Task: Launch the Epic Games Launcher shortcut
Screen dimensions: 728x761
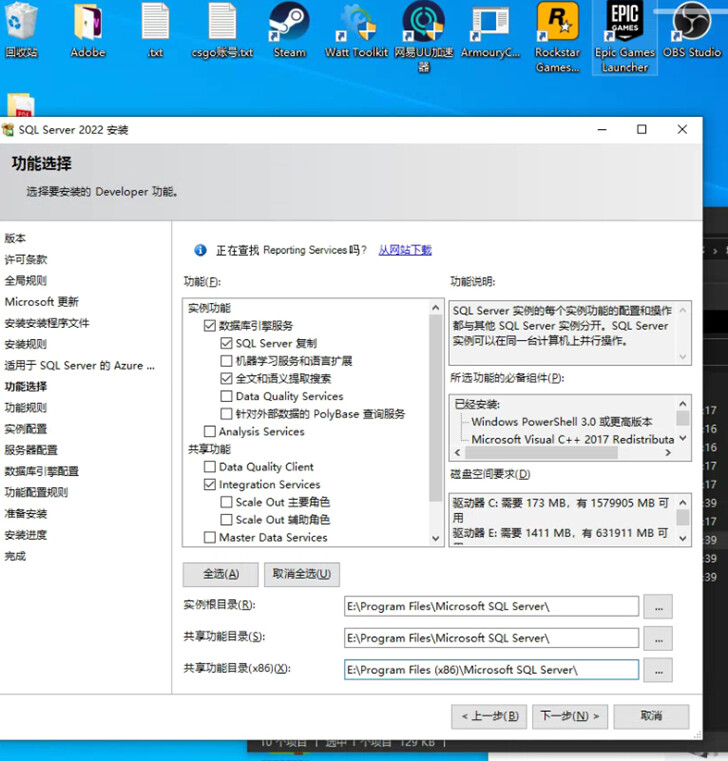Action: (x=625, y=37)
